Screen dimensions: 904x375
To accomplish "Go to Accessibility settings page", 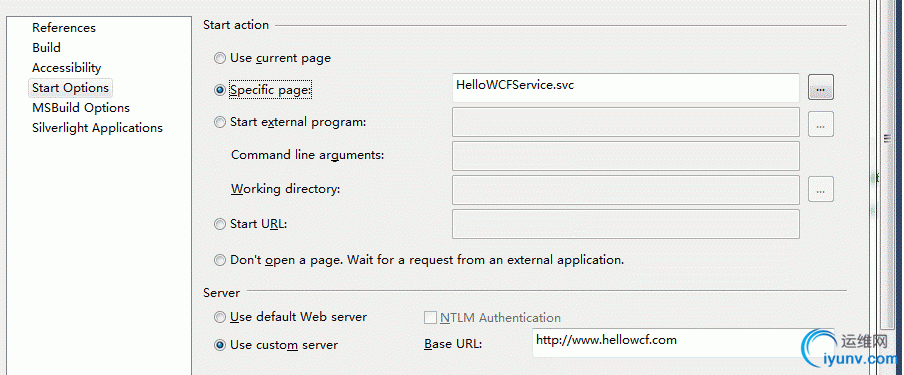I will point(66,68).
